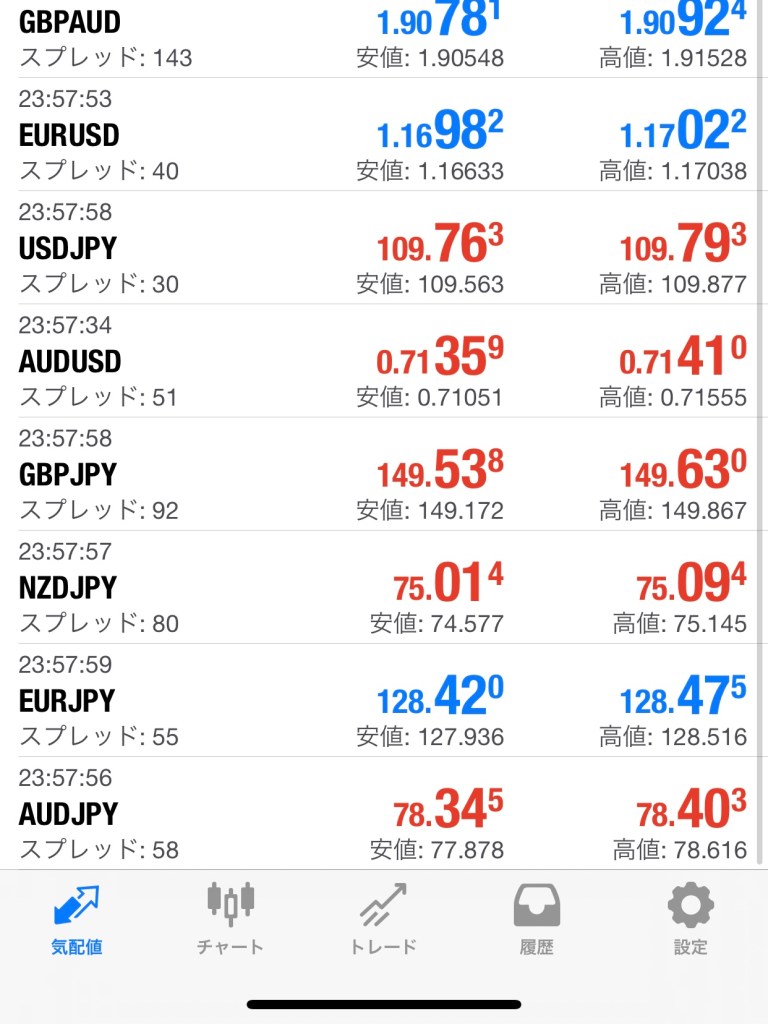768x1024 pixels.
Task: Tap NZDJPY bid price 75.014
Action: [x=448, y=584]
